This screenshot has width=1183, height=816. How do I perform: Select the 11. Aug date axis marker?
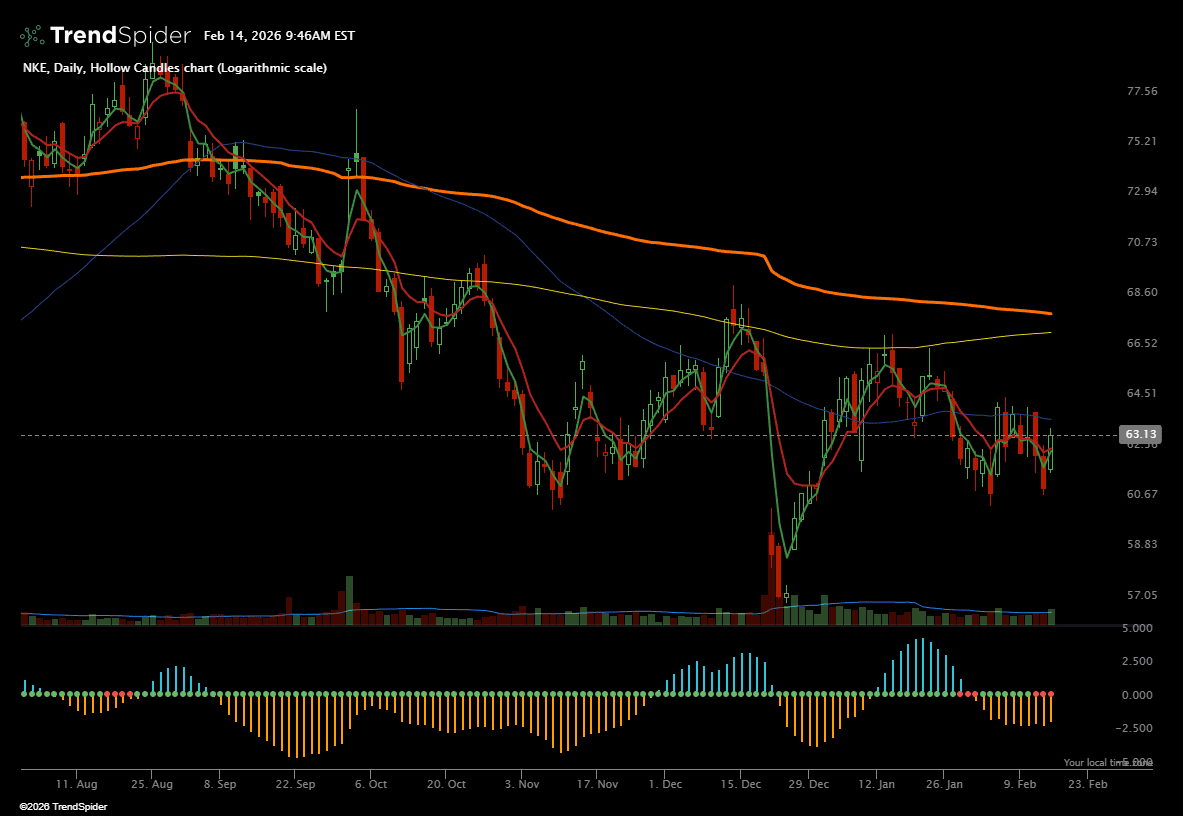77,785
